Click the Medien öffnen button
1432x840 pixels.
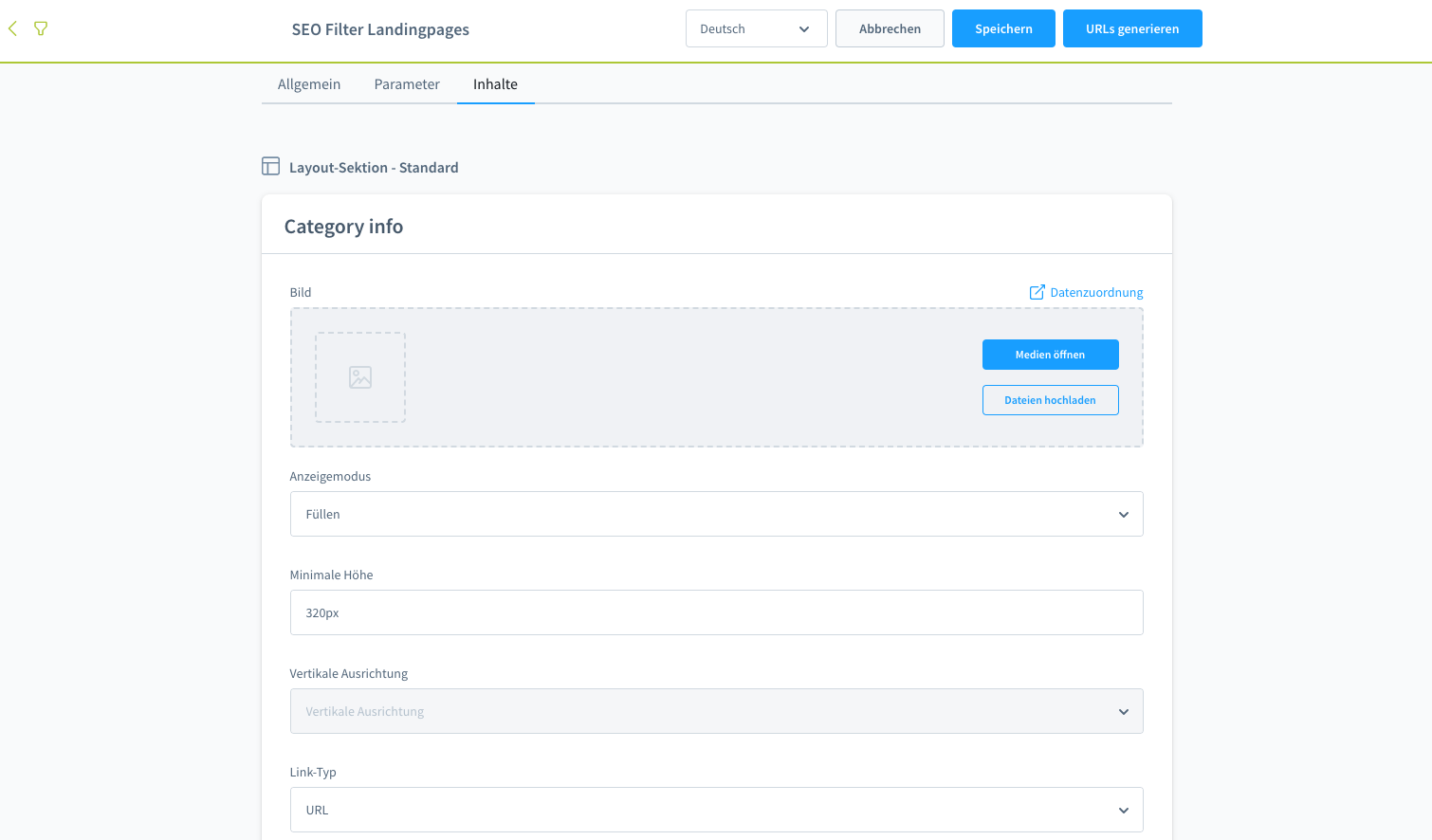[1051, 355]
